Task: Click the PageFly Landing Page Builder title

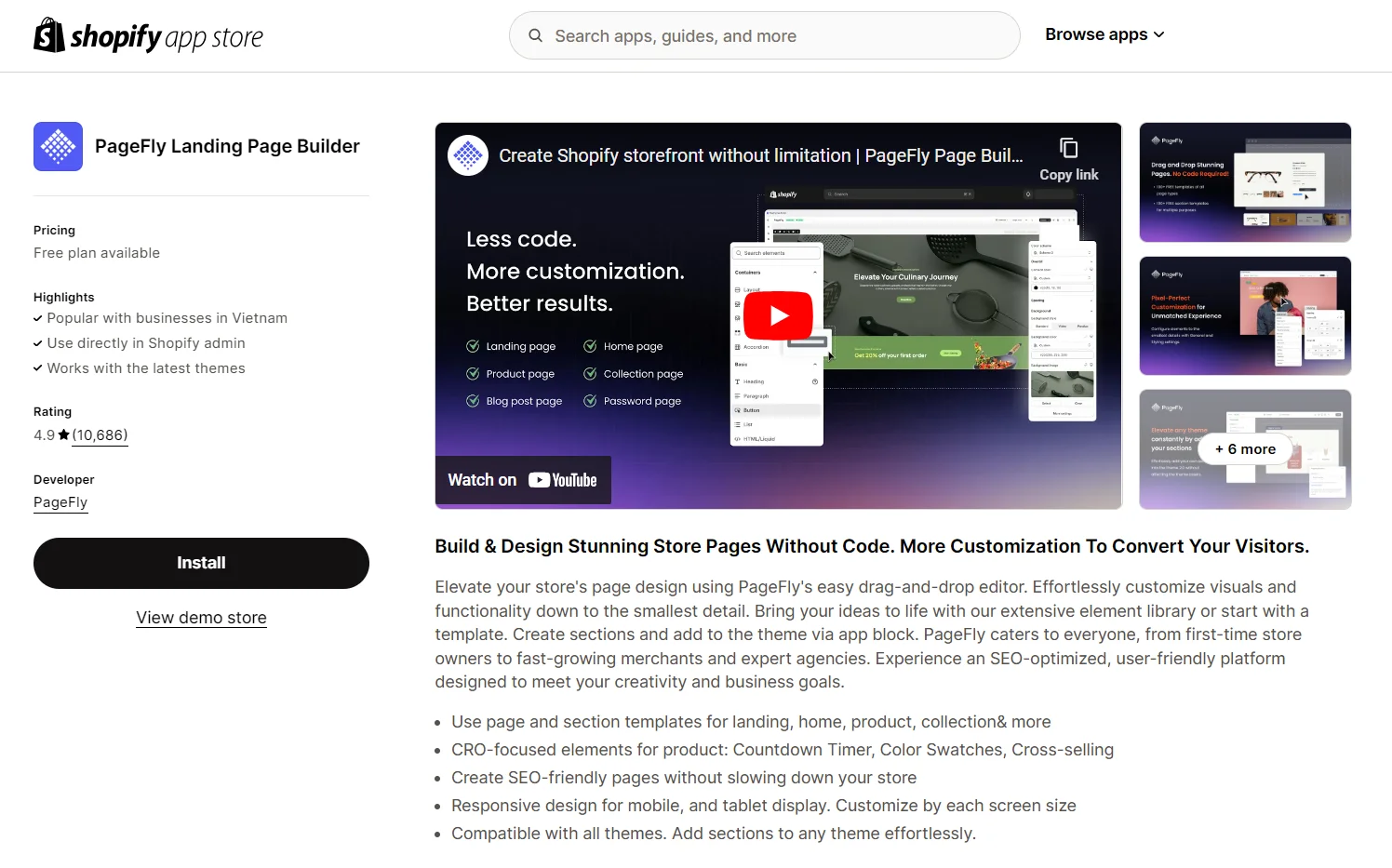Action: (x=227, y=146)
